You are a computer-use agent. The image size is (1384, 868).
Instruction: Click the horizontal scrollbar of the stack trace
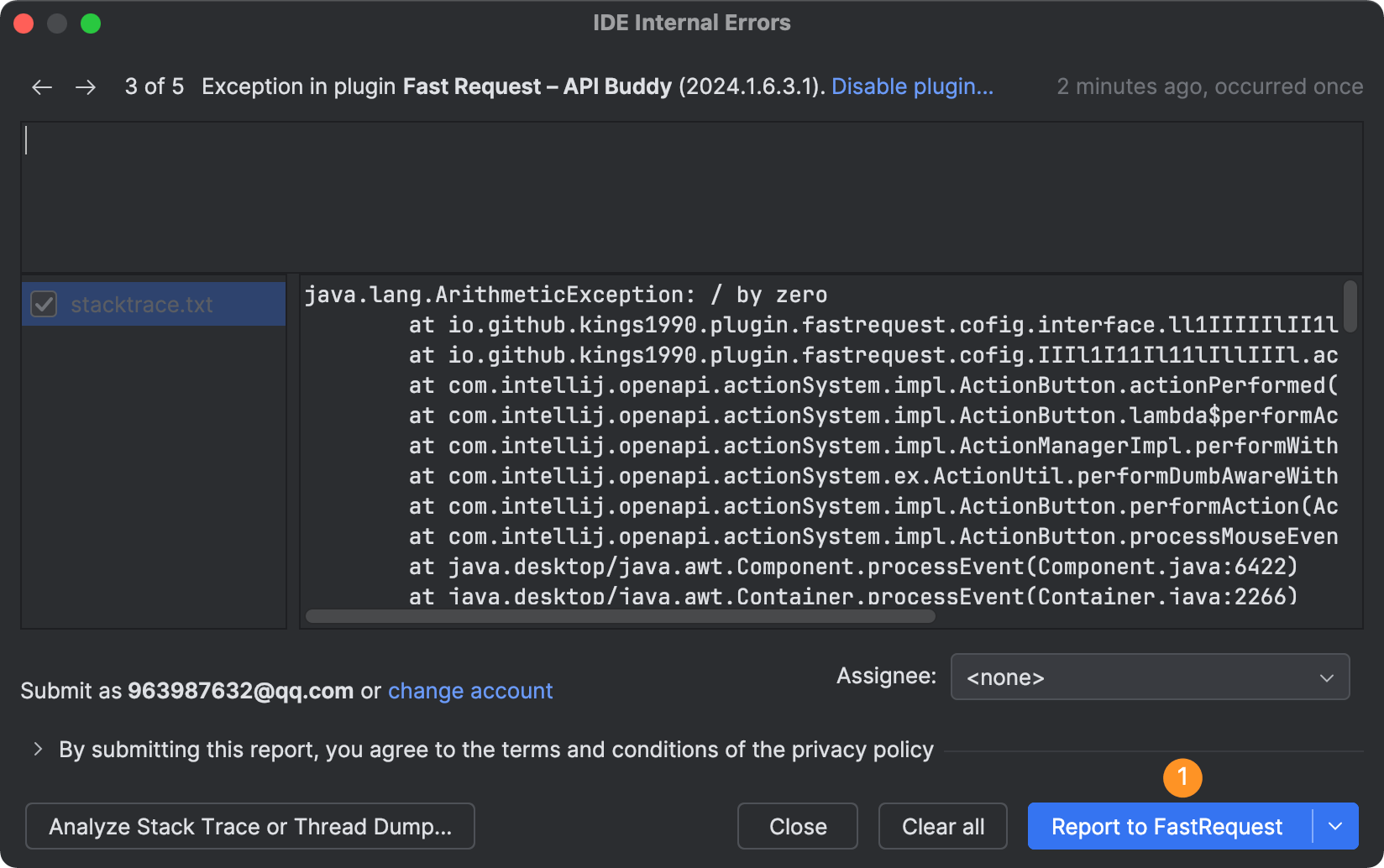pos(620,617)
